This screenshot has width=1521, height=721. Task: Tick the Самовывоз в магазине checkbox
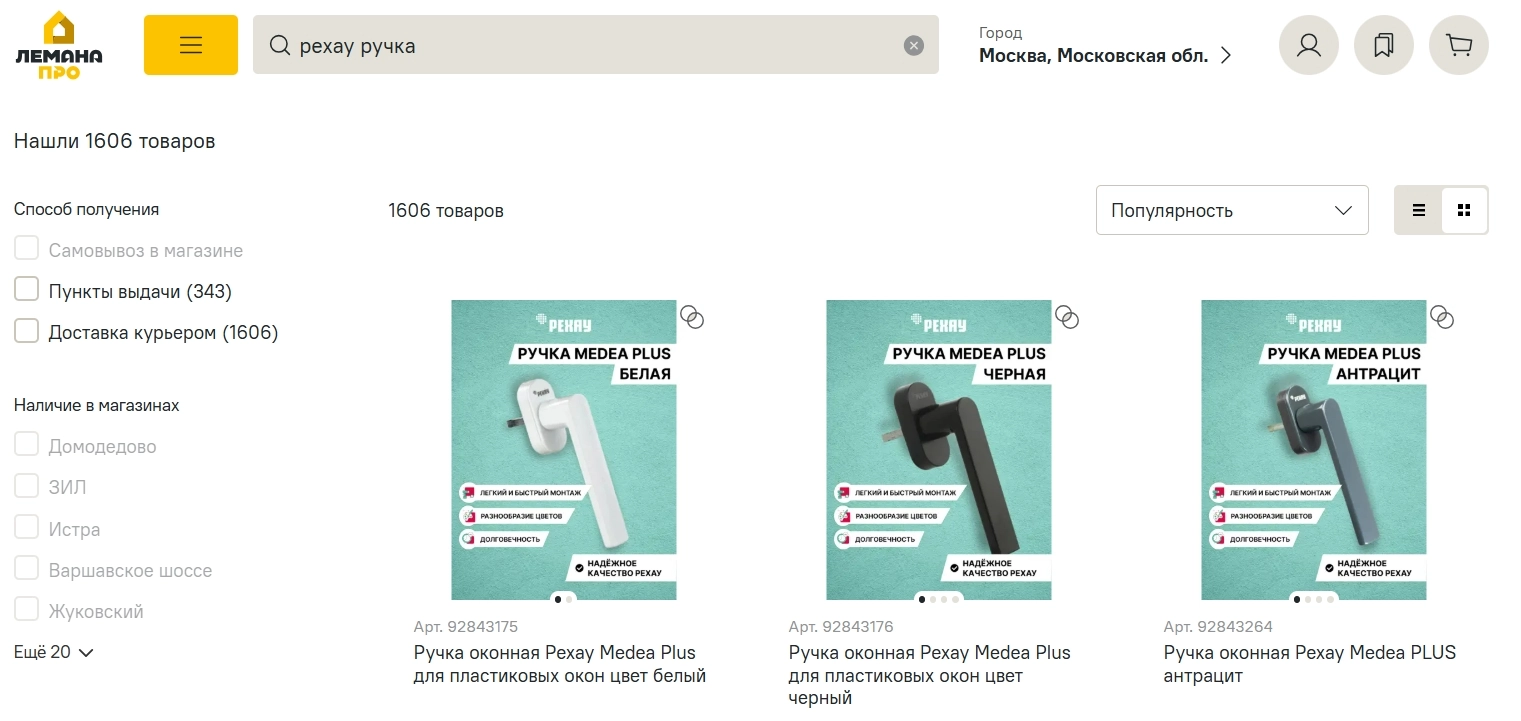tap(27, 250)
